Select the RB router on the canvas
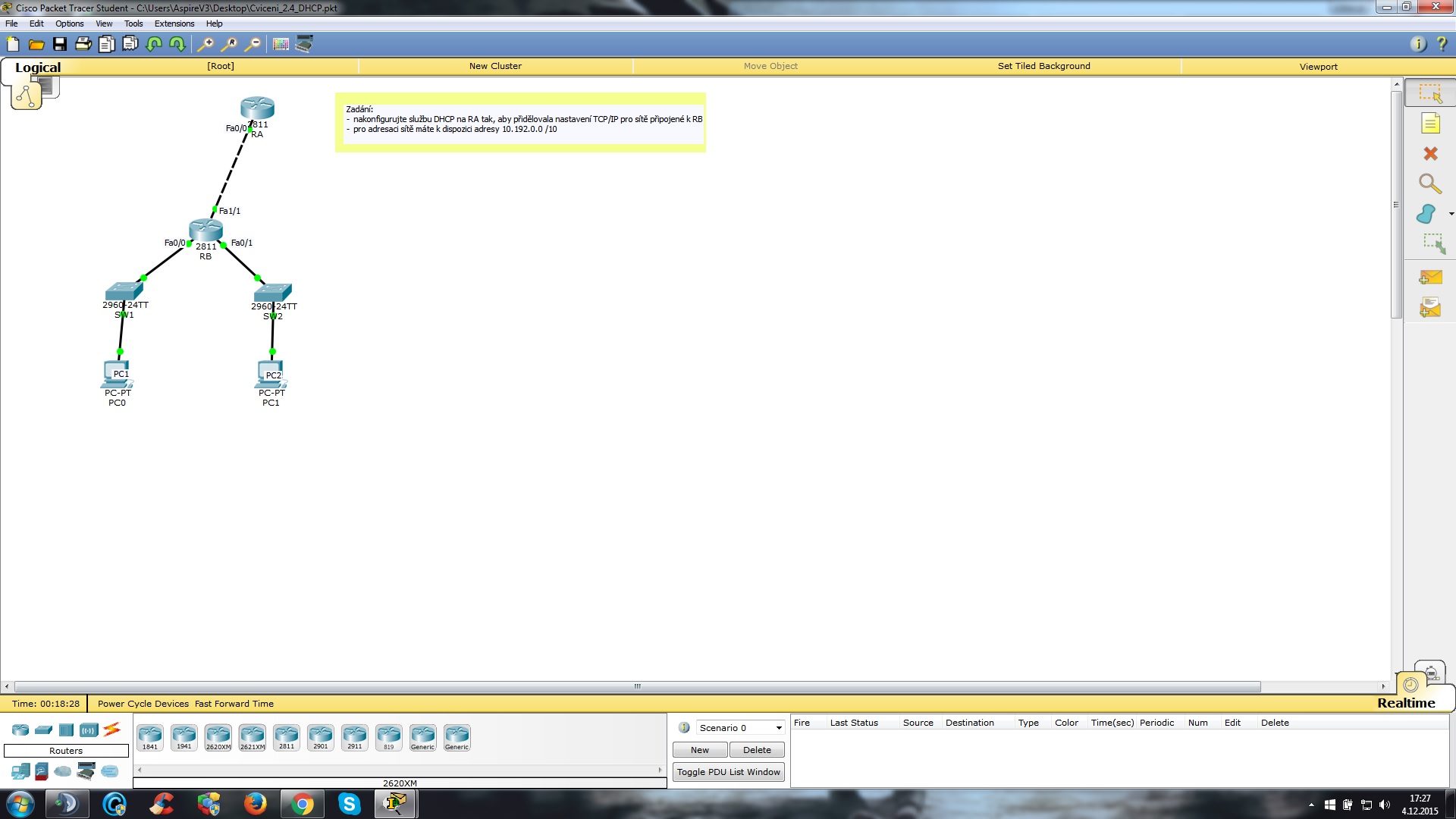This screenshot has width=1456, height=819. pyautogui.click(x=206, y=230)
